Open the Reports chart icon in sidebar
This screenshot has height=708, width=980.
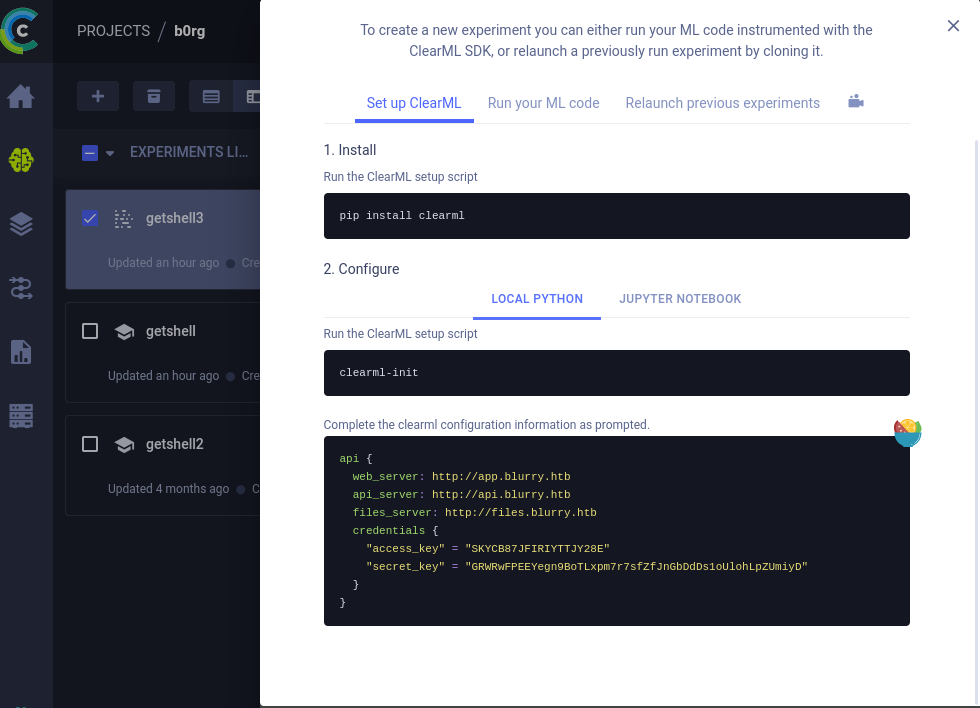pyautogui.click(x=21, y=352)
